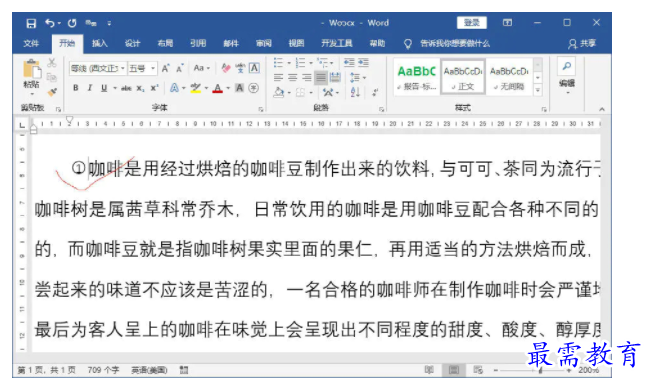649x386 pixels.
Task: Align text to the right
Action: pyautogui.click(x=307, y=77)
